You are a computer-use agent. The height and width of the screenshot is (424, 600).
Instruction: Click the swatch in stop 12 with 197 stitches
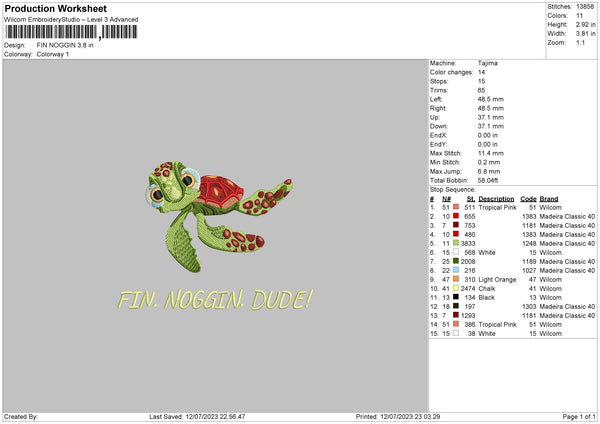pyautogui.click(x=456, y=306)
